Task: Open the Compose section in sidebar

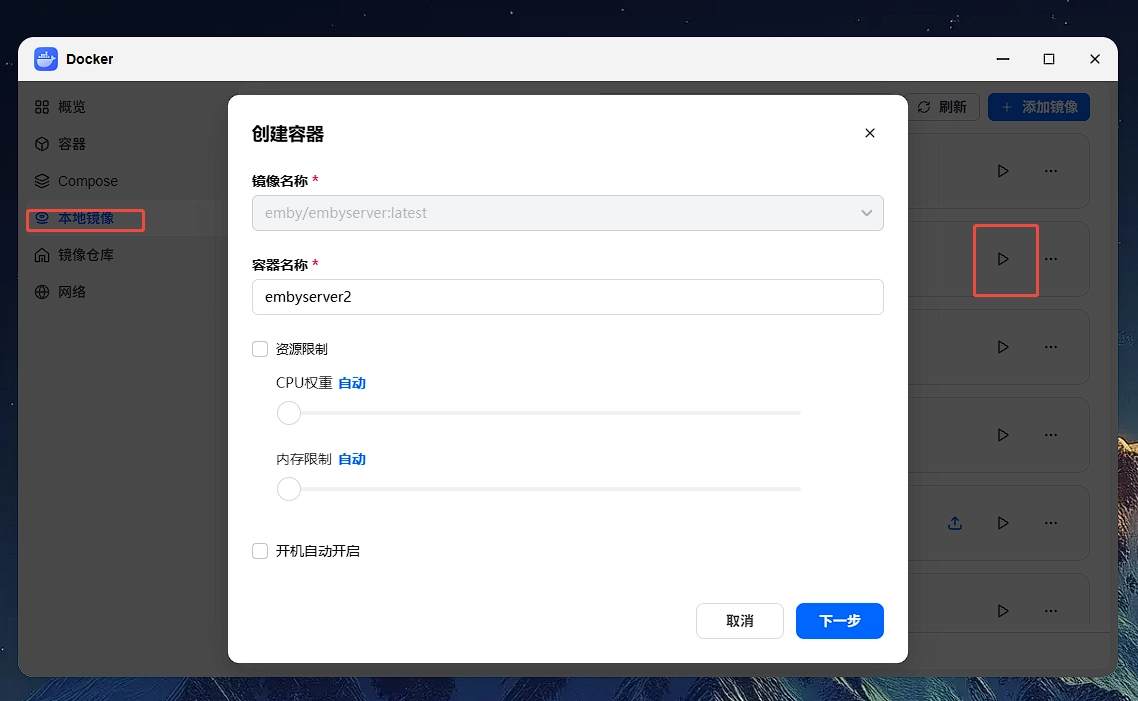Action: coord(76,181)
